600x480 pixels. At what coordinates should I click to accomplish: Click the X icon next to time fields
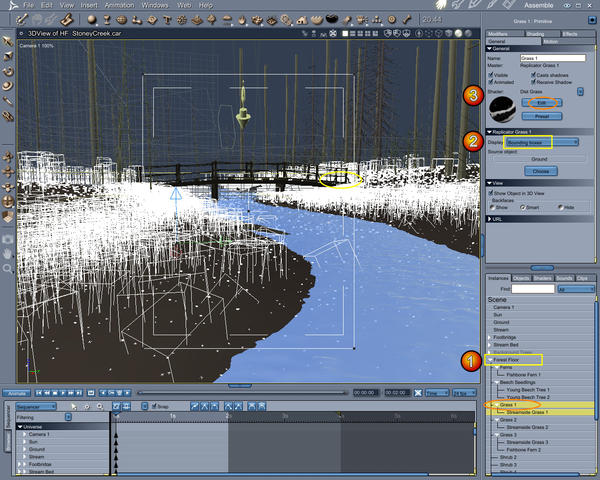[418, 393]
